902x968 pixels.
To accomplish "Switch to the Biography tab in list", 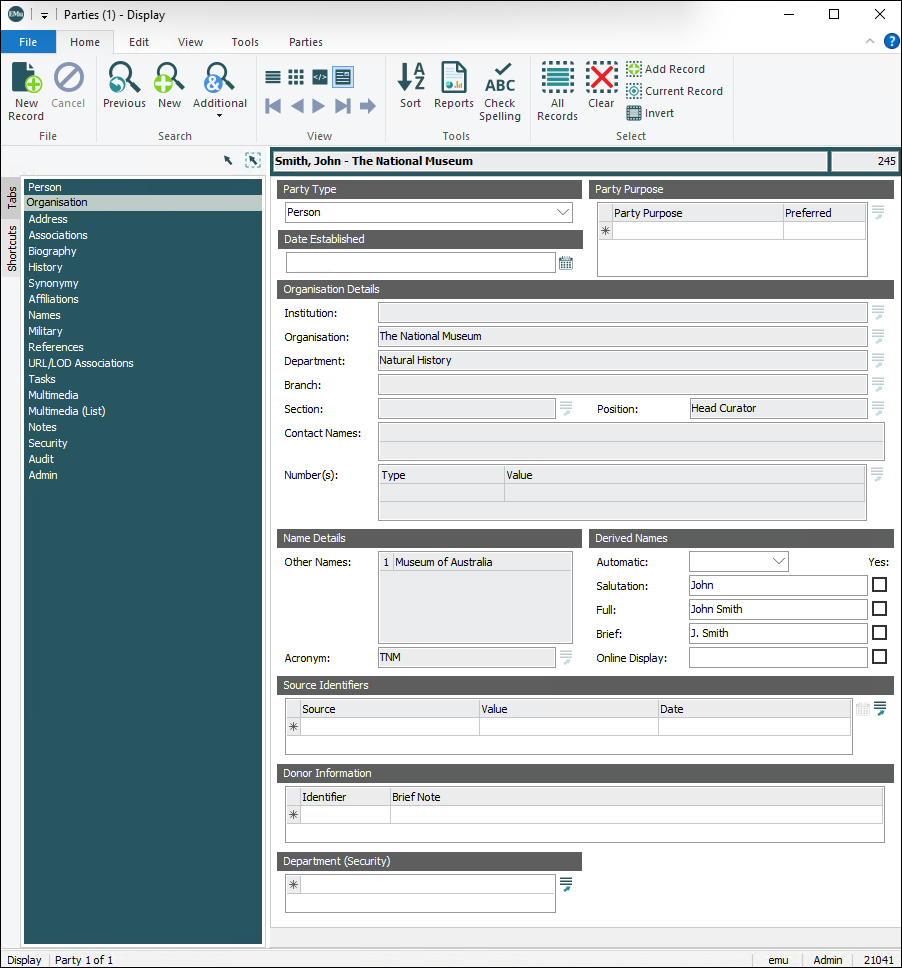I will 52,251.
